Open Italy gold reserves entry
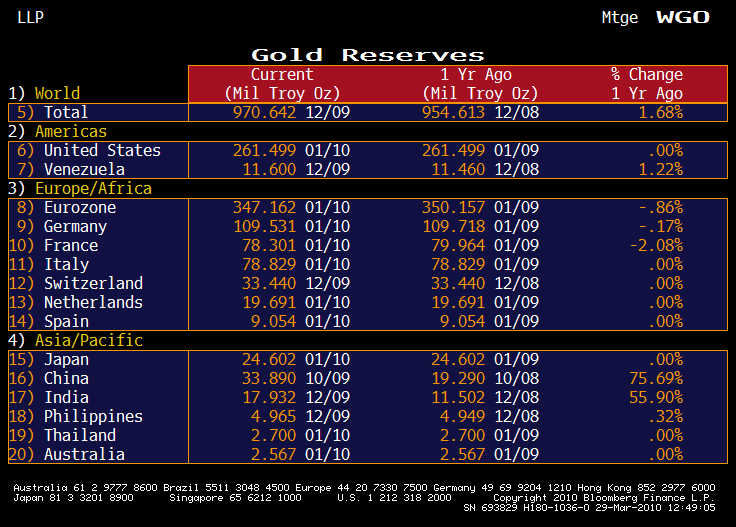Screen dimensions: 736x527 (x=66, y=264)
